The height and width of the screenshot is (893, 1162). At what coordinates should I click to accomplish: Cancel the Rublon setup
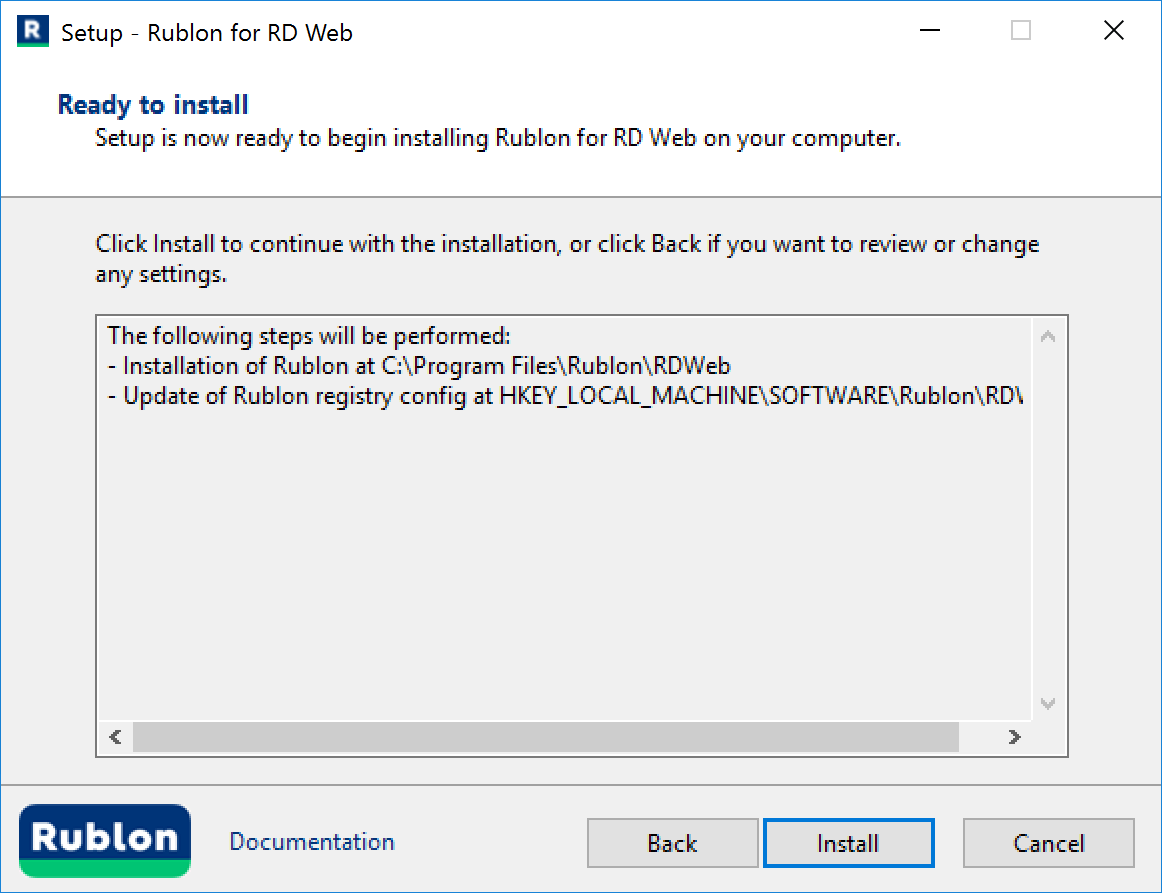(x=1048, y=843)
